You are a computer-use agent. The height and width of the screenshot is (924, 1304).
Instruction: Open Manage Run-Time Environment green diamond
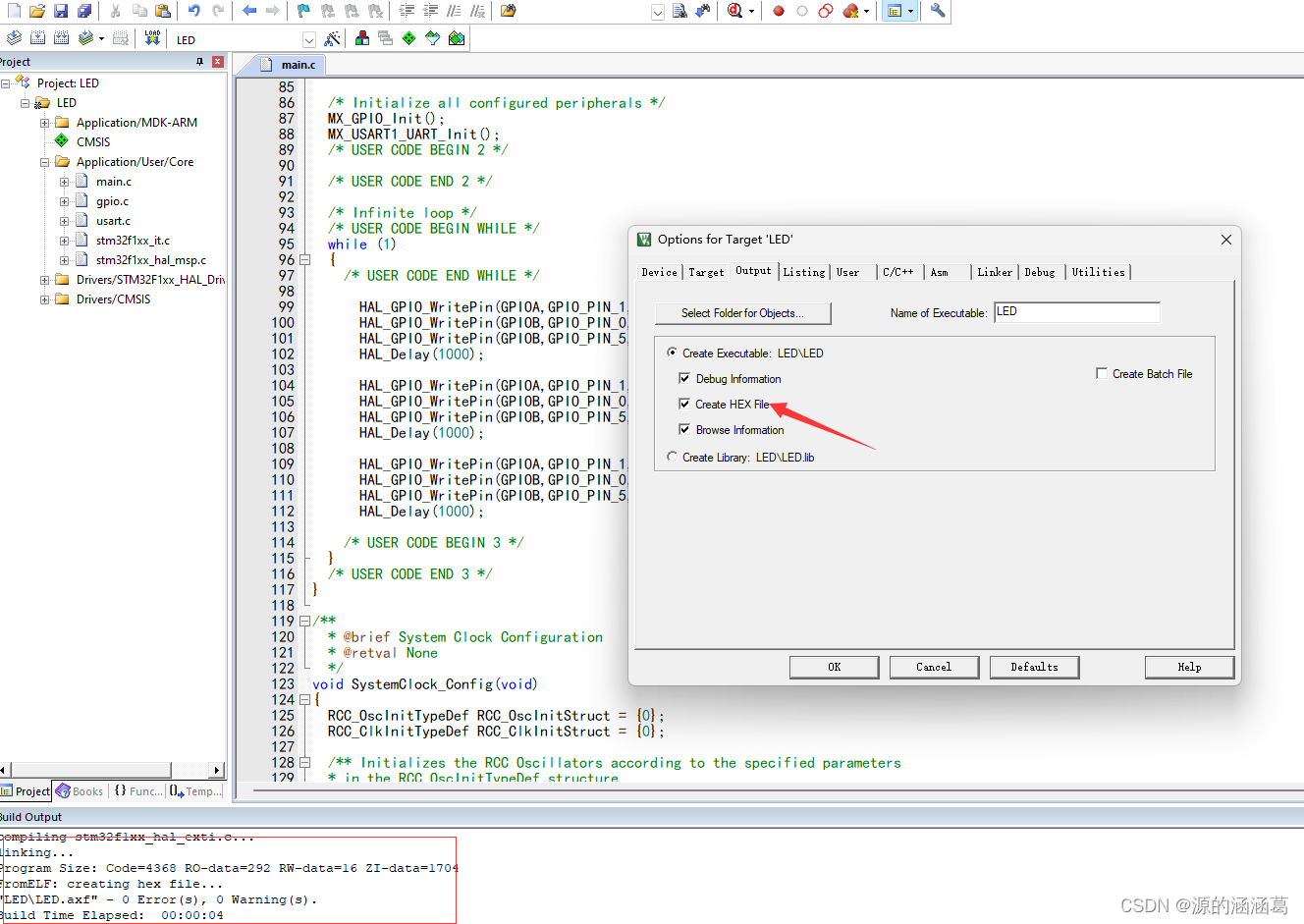(409, 38)
